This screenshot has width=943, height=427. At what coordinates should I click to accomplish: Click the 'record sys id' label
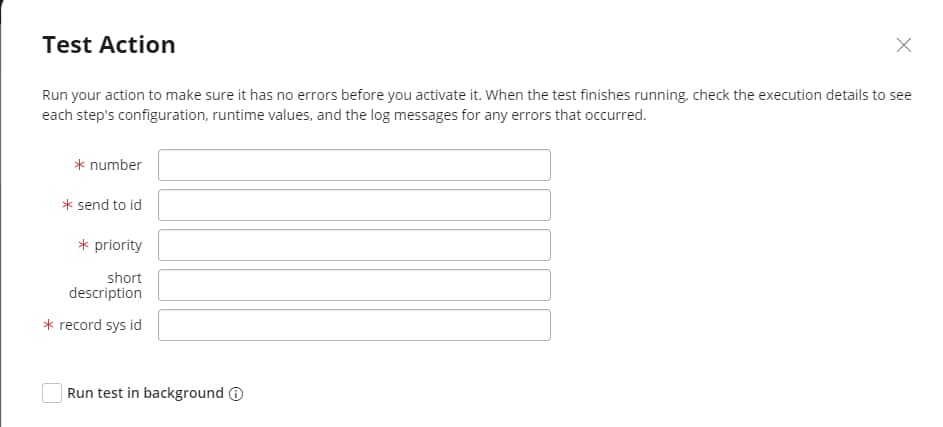(100, 325)
